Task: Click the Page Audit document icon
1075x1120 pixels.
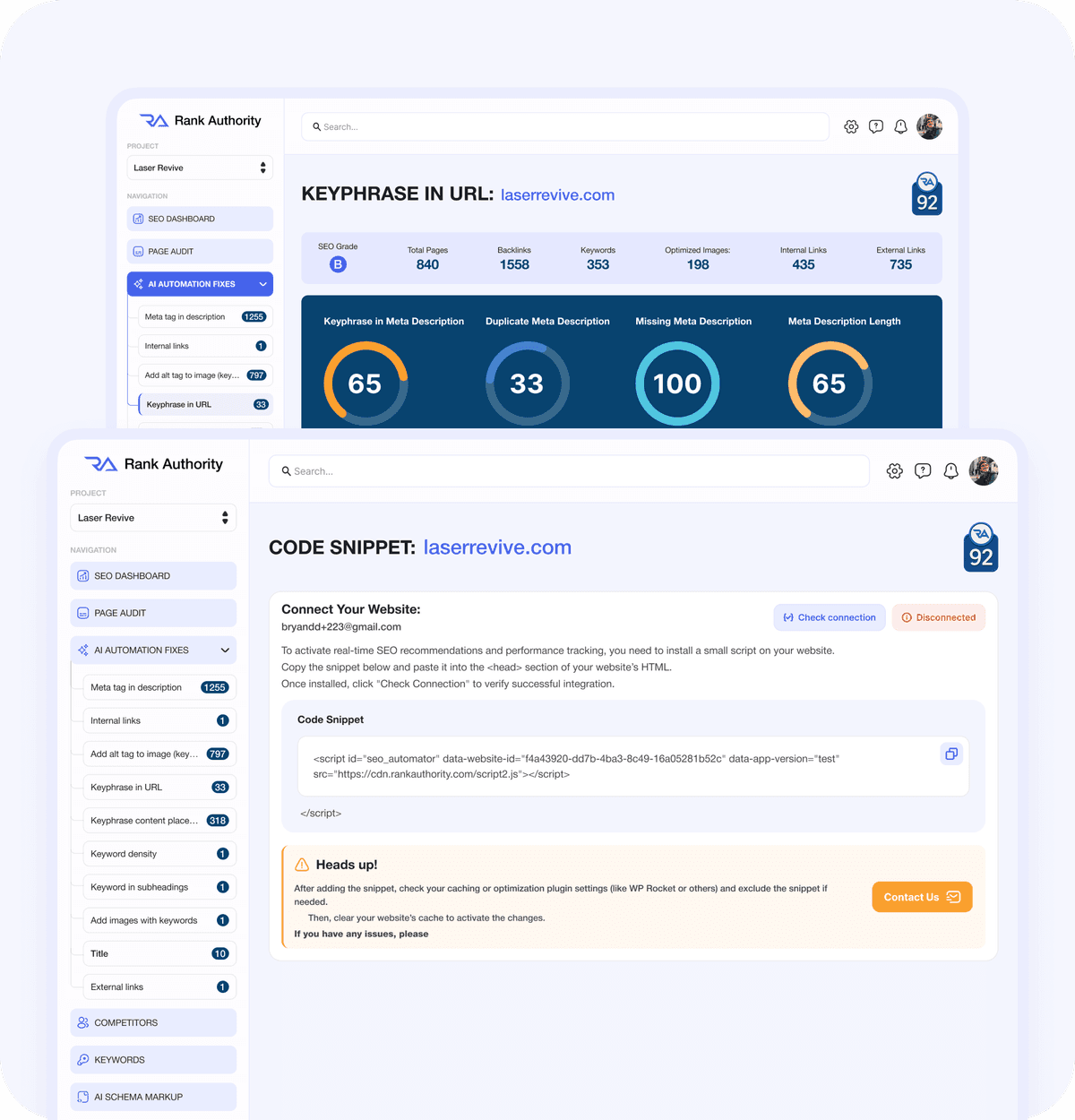Action: (x=82, y=613)
